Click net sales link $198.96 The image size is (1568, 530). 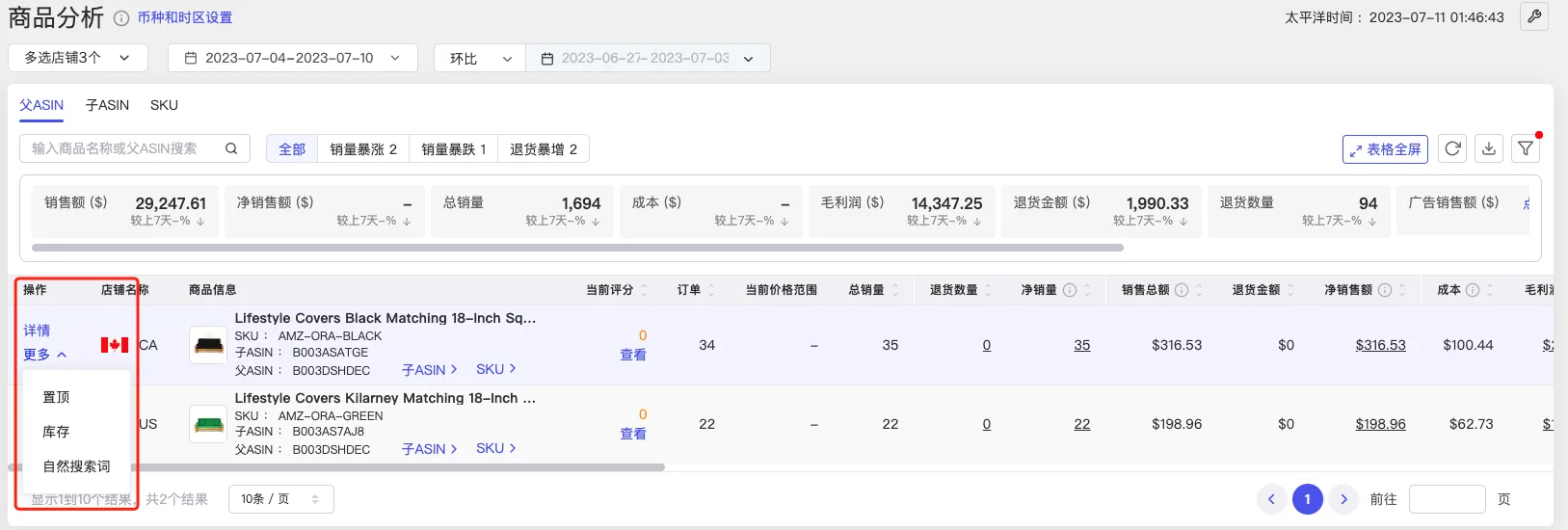point(1380,424)
